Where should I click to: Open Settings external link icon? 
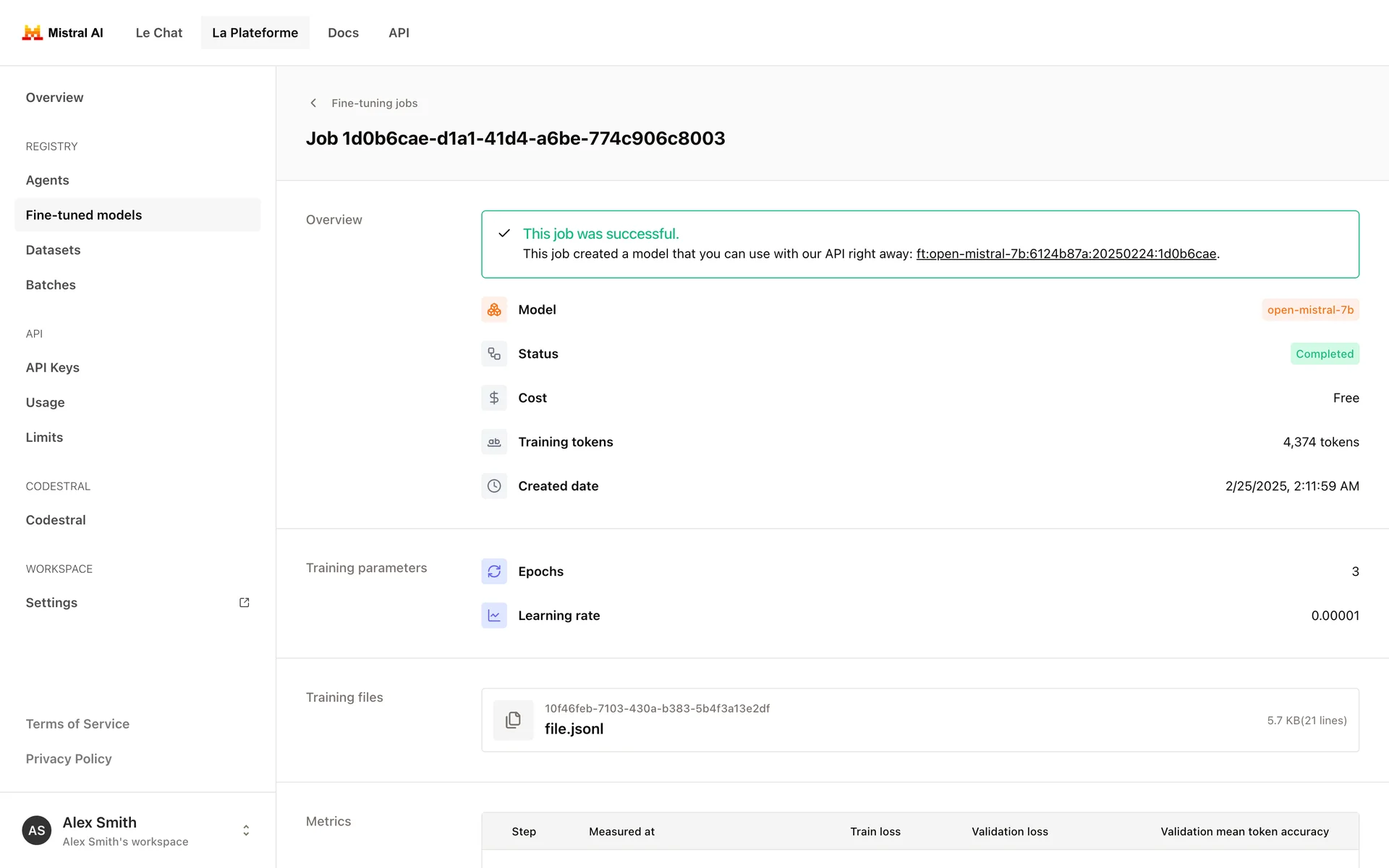[245, 603]
